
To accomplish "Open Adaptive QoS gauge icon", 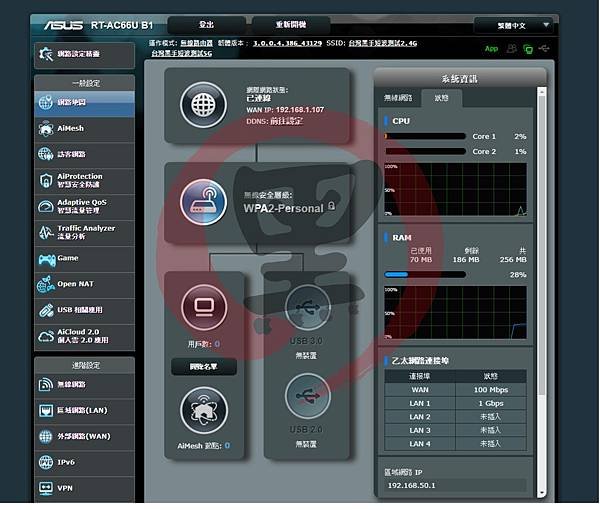I will click(x=46, y=207).
